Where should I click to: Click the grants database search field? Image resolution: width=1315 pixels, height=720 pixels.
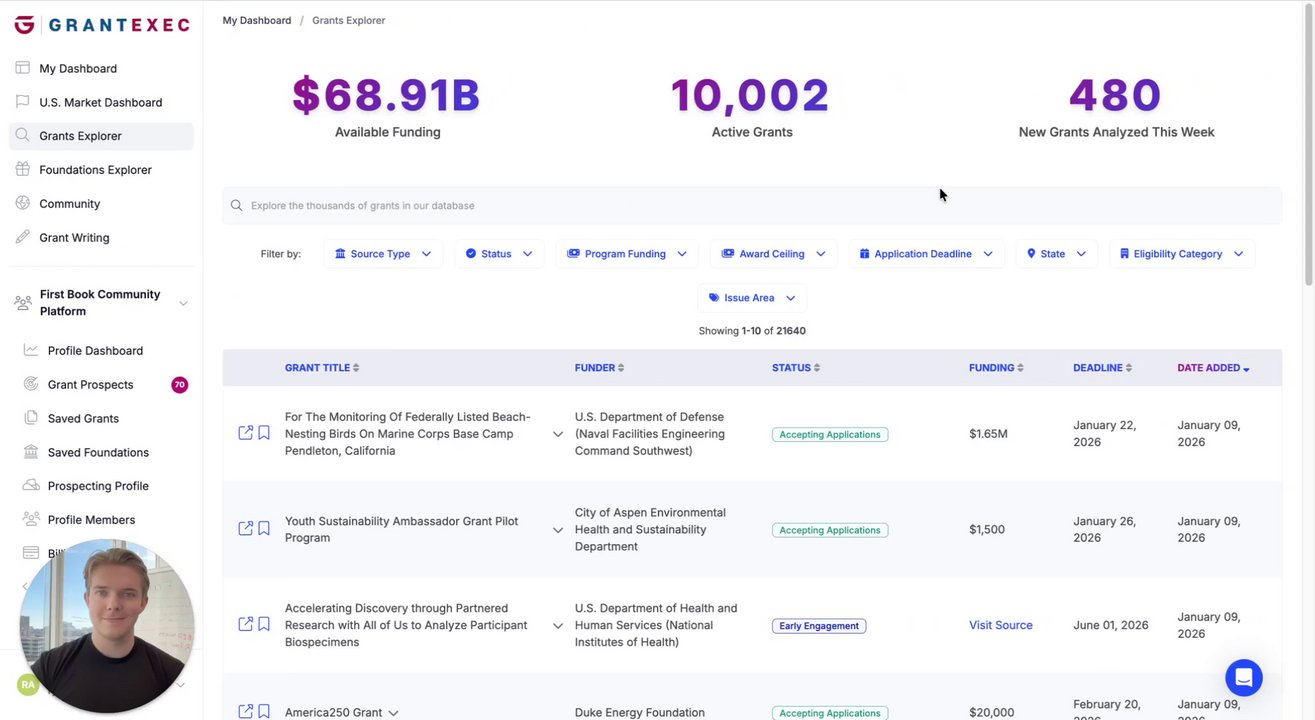click(750, 206)
